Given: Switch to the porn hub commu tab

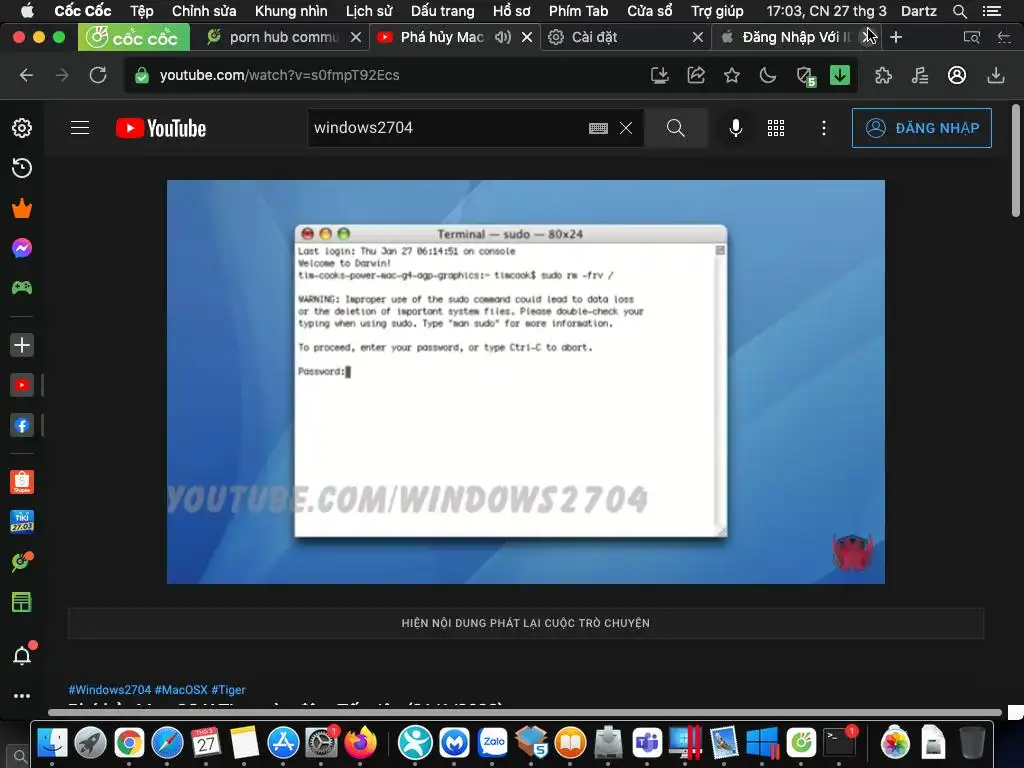Looking at the screenshot, I should point(283,37).
